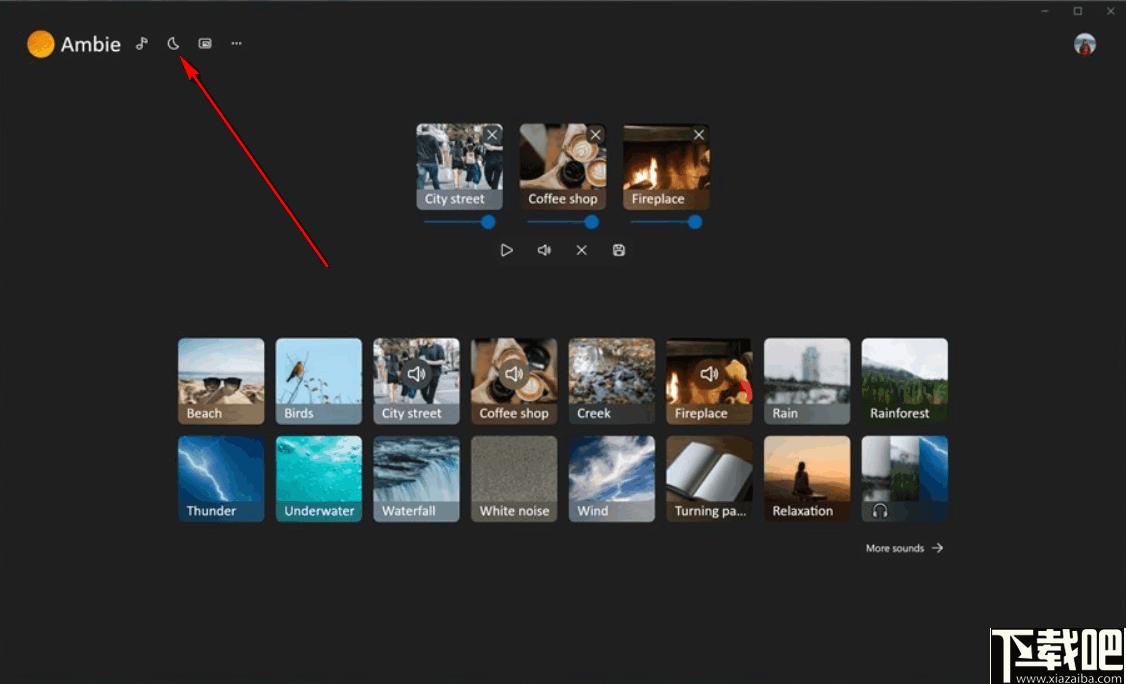Image resolution: width=1126 pixels, height=684 pixels.
Task: Save the current sound mix
Action: 619,250
